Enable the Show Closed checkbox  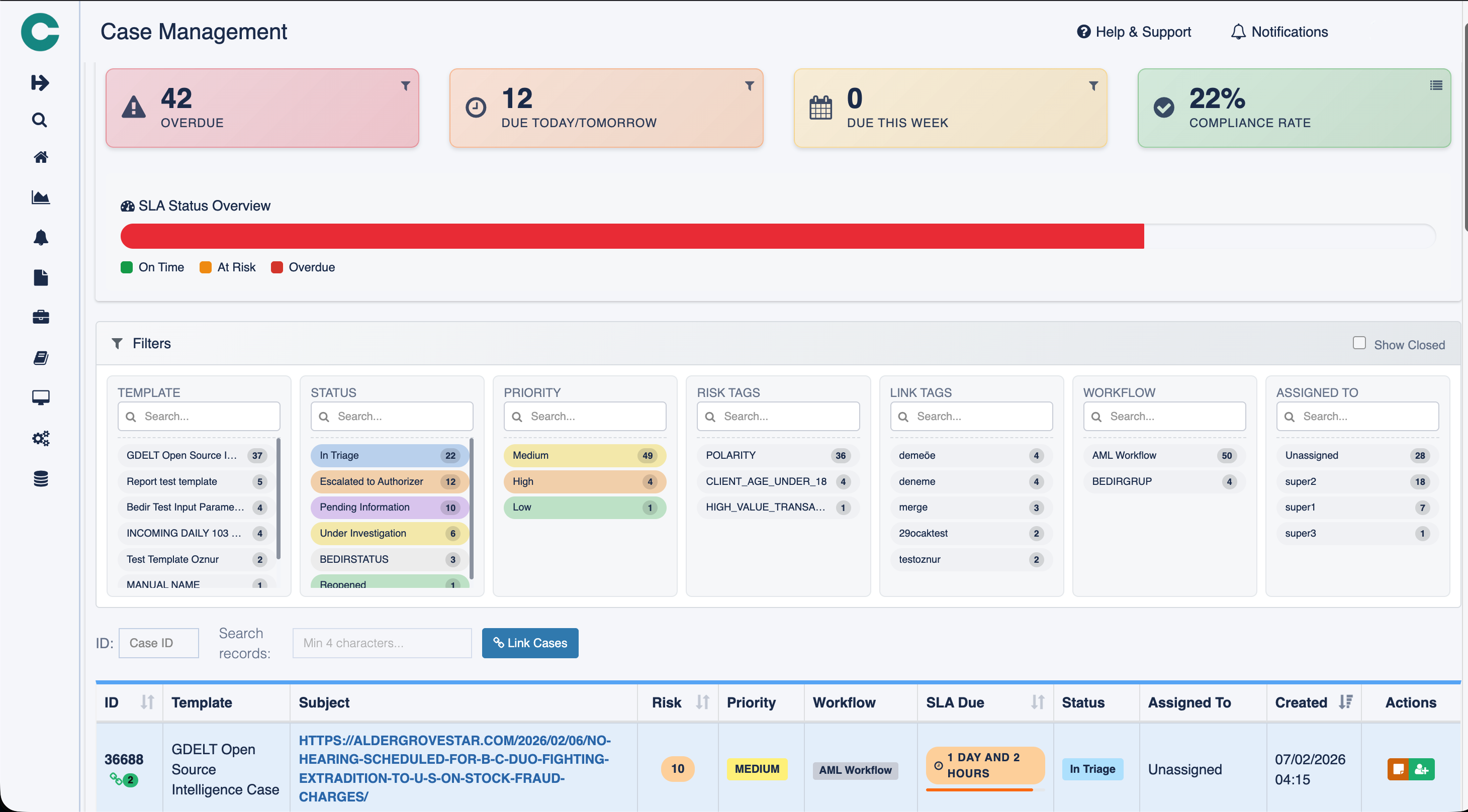[x=1358, y=343]
